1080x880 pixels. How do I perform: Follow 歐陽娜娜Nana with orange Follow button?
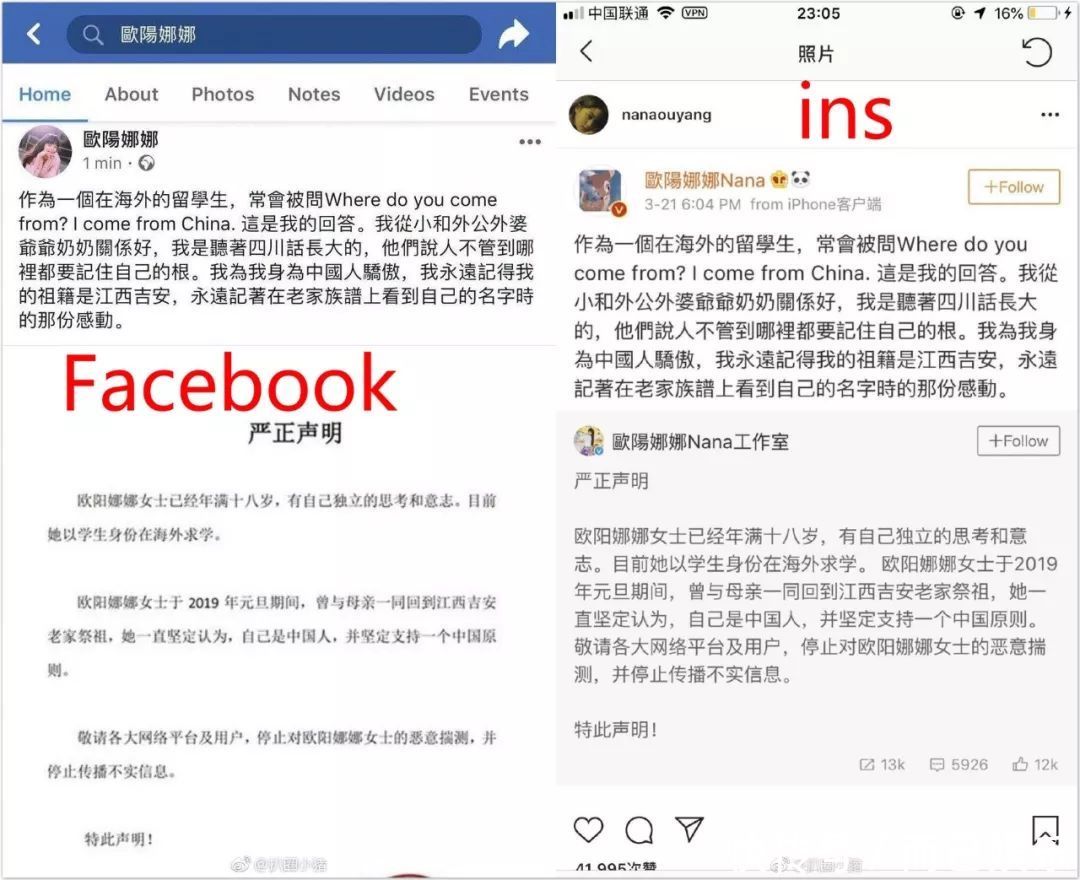(1014, 187)
